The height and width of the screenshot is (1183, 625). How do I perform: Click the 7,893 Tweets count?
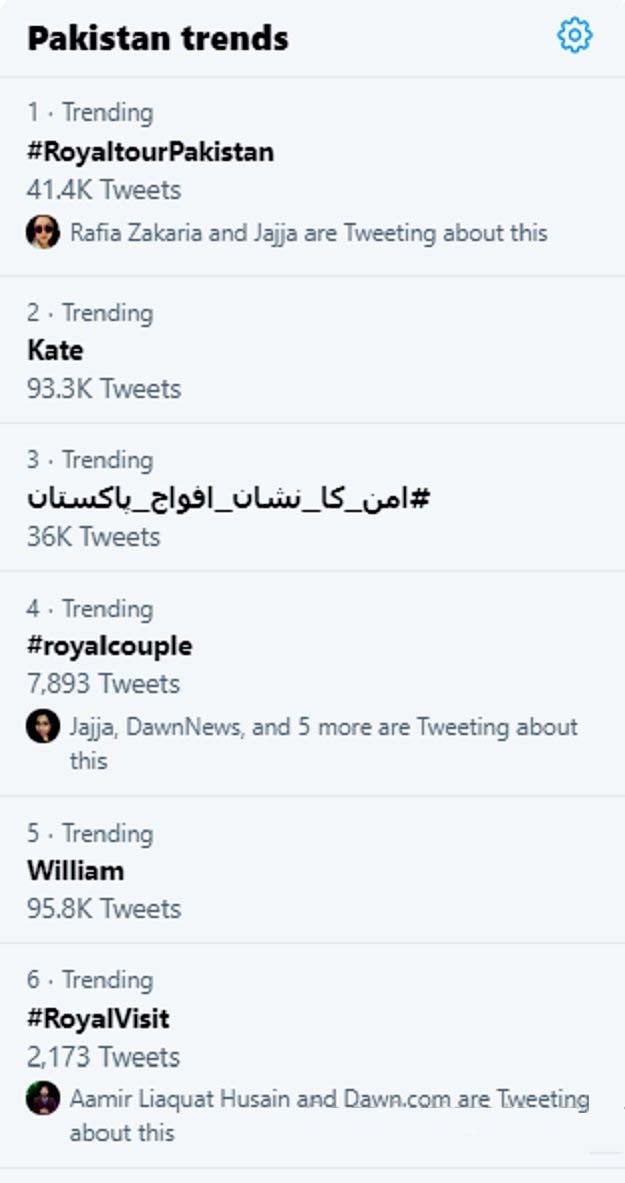[x=104, y=684]
